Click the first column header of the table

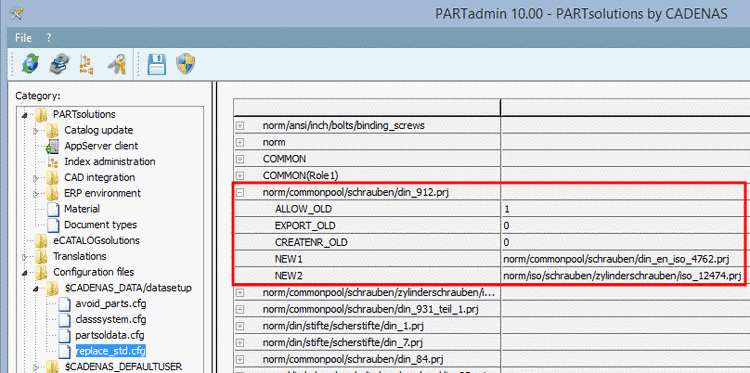pos(367,108)
